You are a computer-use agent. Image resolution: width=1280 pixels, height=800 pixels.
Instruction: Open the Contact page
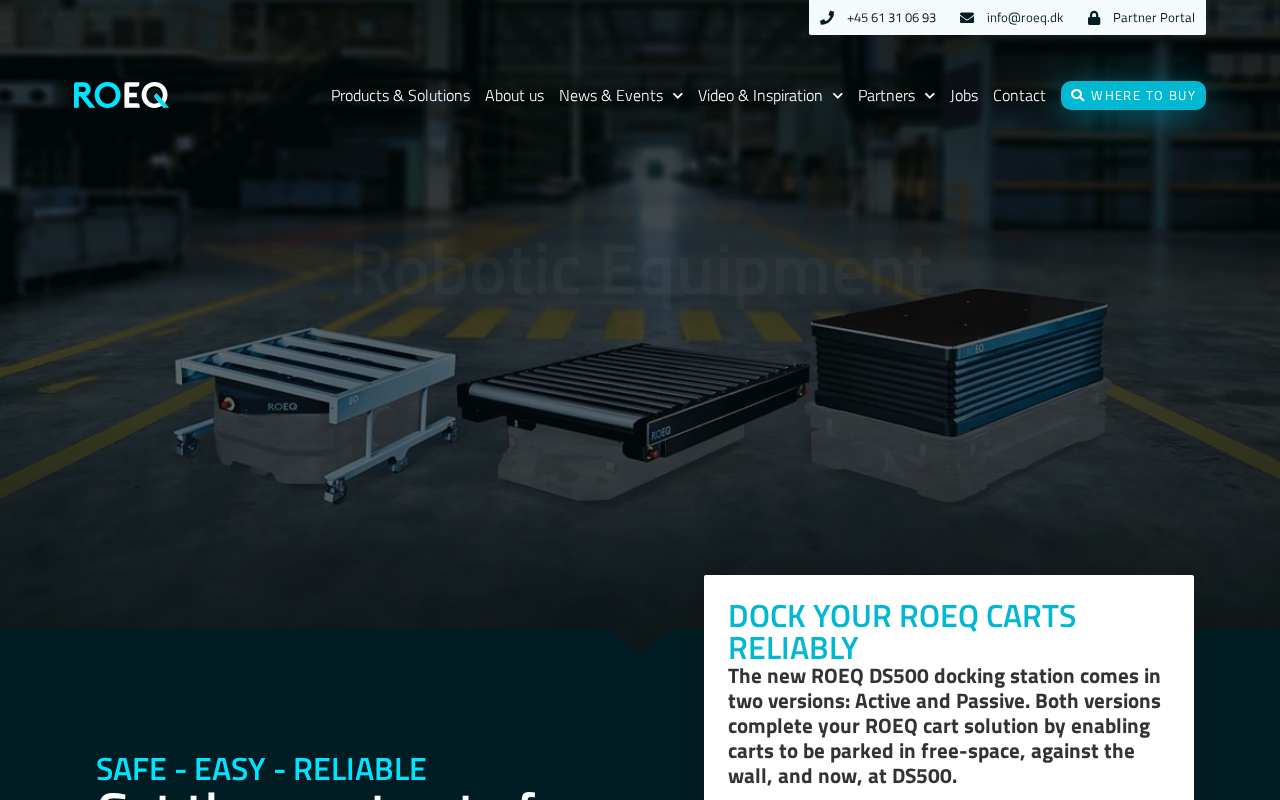point(1019,95)
